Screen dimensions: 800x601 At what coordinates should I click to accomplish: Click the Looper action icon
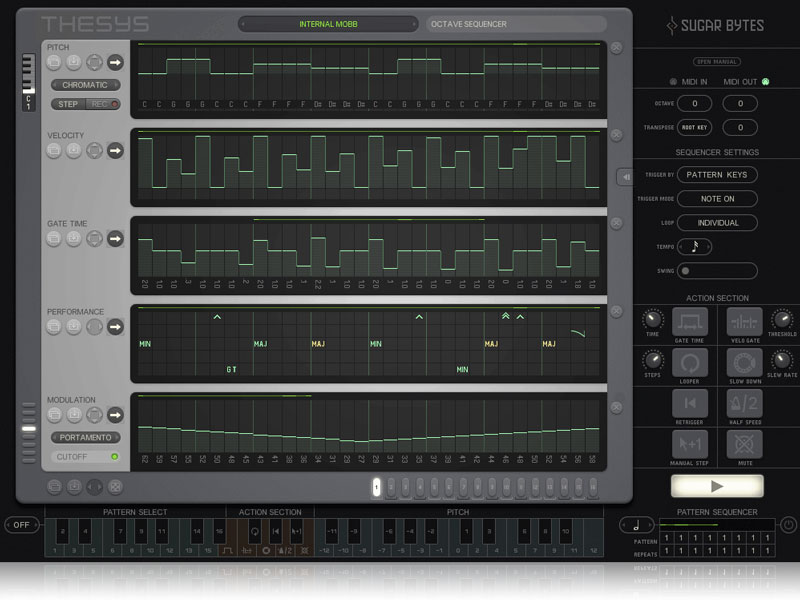[690, 362]
